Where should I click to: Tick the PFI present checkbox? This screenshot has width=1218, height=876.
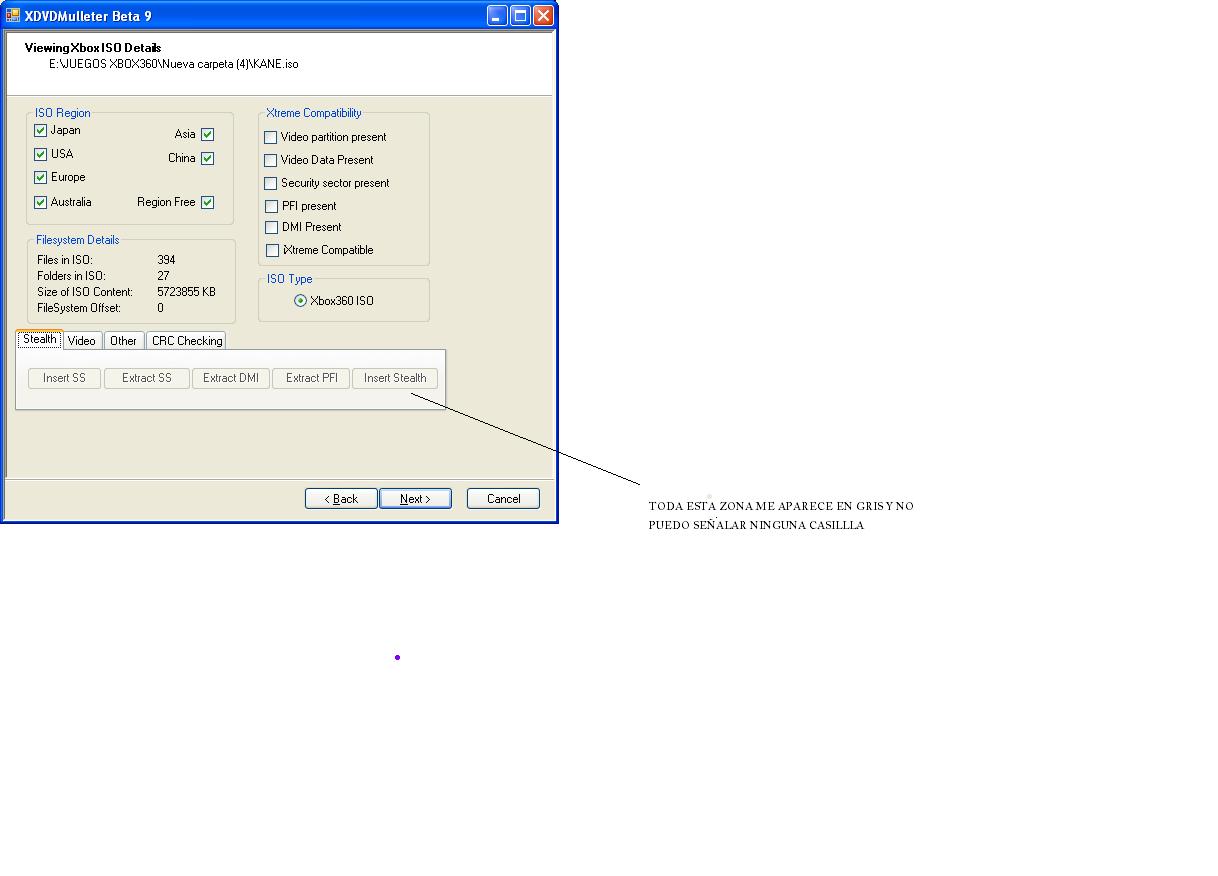tap(272, 207)
